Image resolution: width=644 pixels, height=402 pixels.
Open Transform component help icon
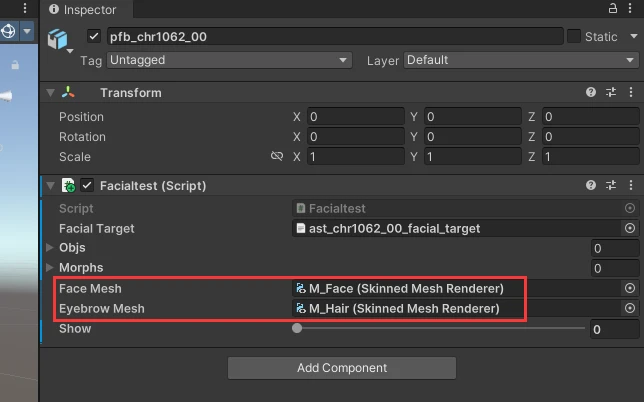591,92
